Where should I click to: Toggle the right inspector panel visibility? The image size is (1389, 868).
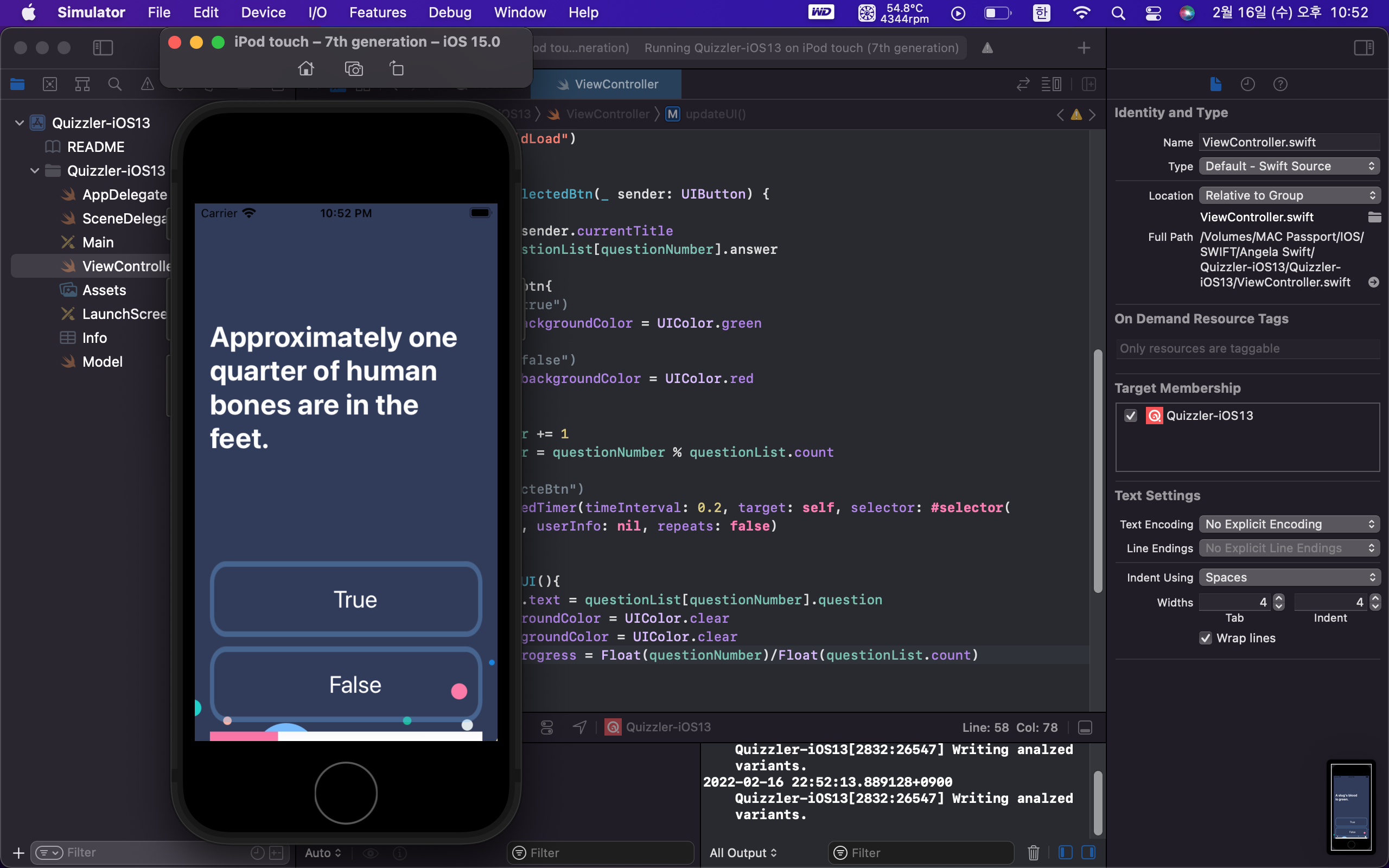point(1363,48)
